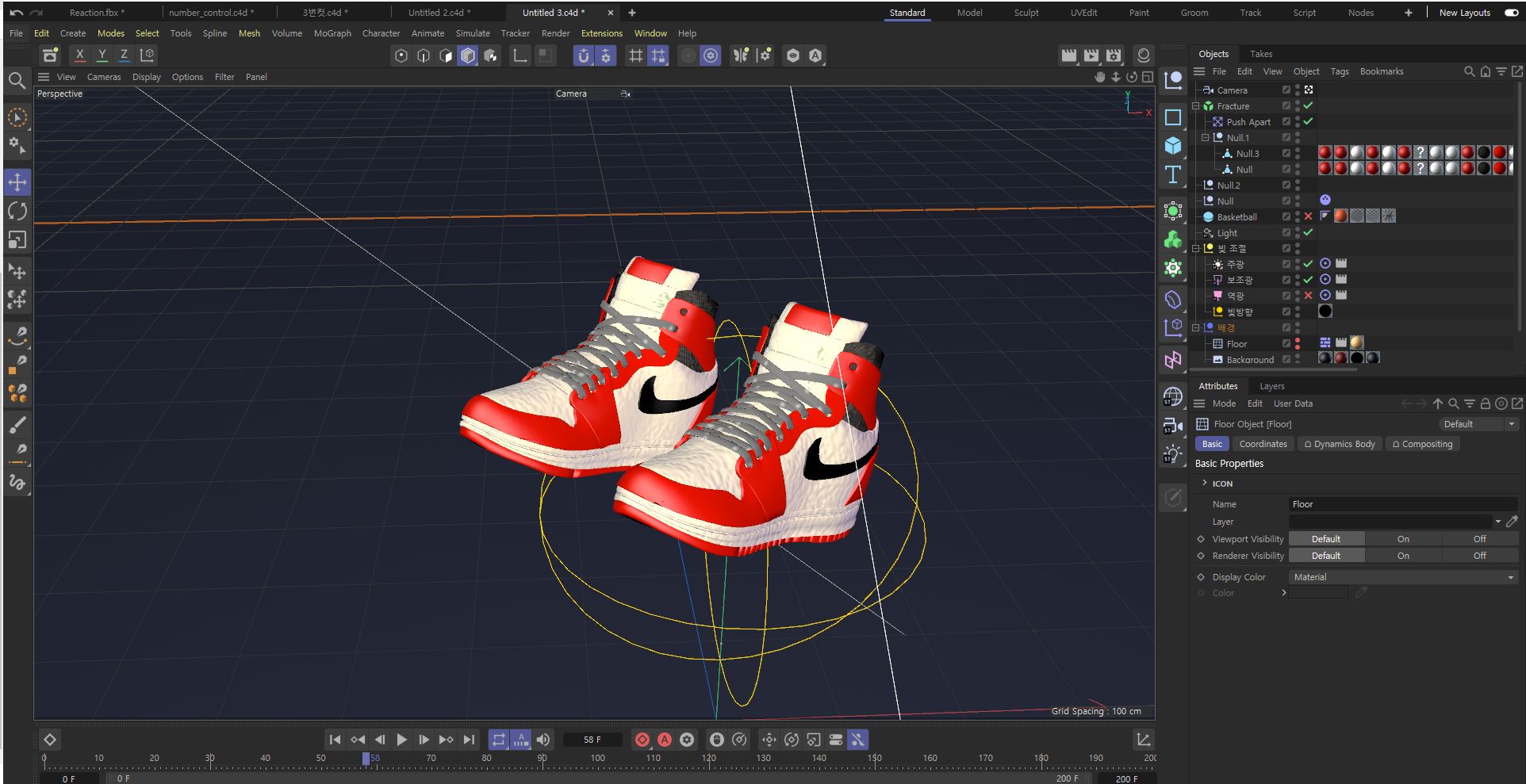Screen dimensions: 1526x784
Task: Toggle Floor object visibility dots
Action: 1298,343
